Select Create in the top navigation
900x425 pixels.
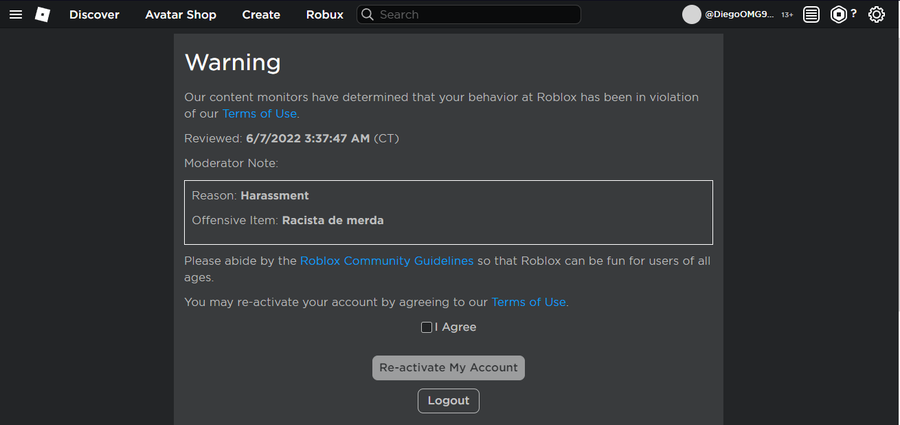click(261, 15)
